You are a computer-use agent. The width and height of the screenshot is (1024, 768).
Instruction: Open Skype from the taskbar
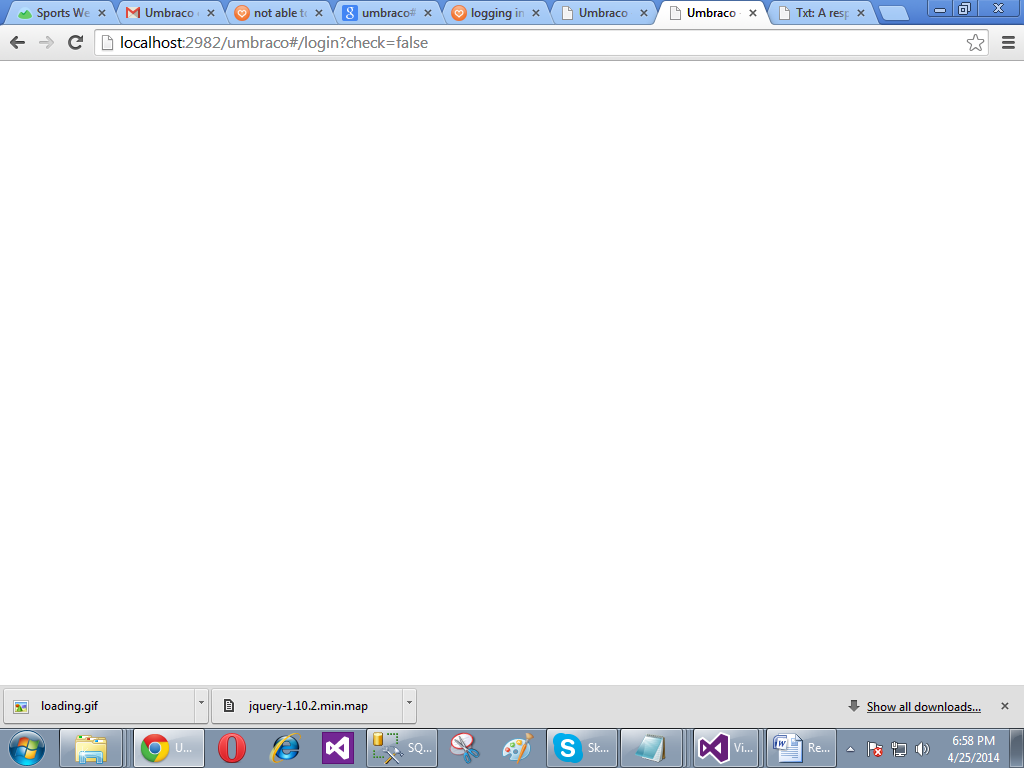584,747
